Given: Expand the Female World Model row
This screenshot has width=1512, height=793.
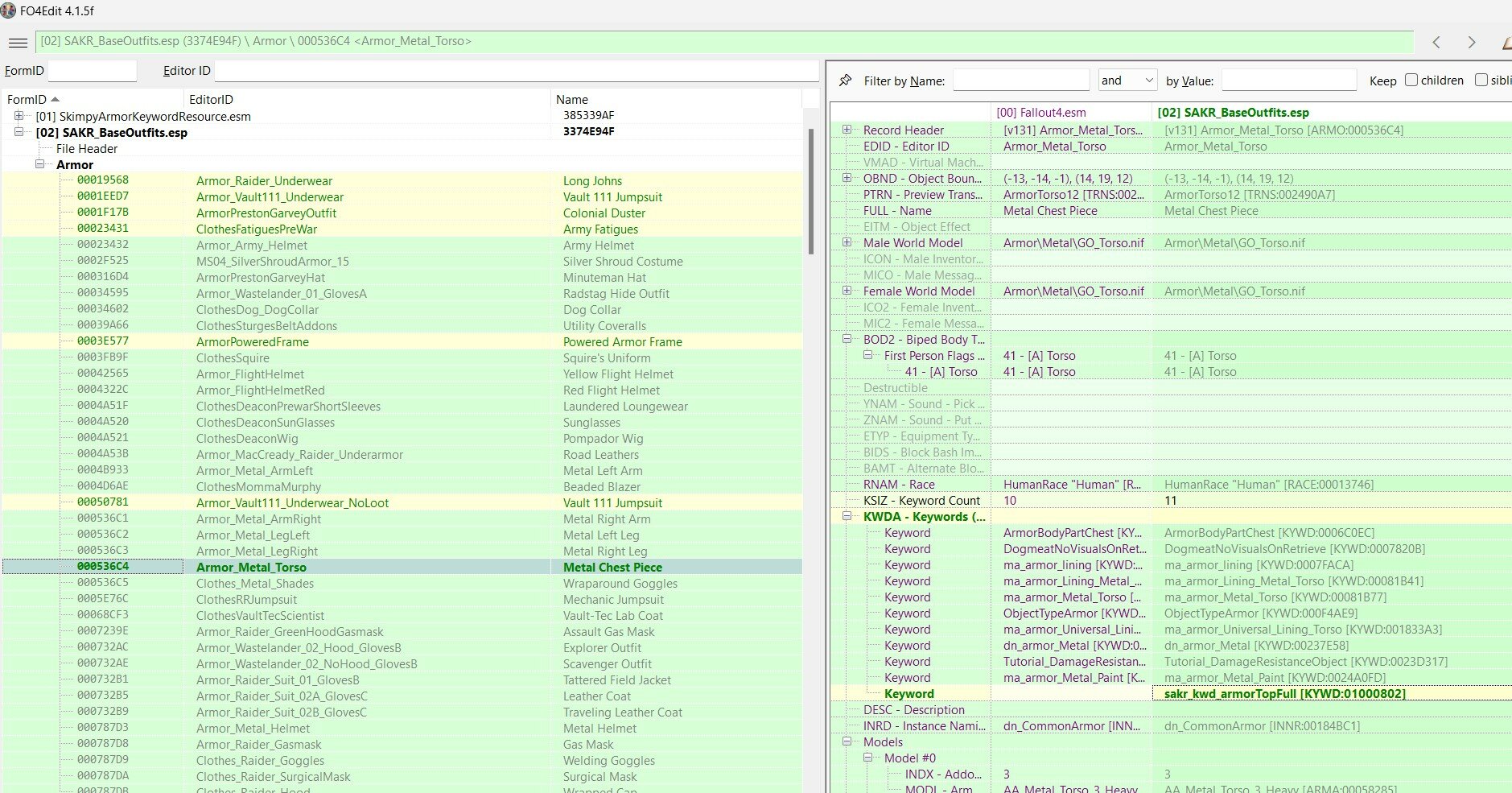Looking at the screenshot, I should [847, 291].
